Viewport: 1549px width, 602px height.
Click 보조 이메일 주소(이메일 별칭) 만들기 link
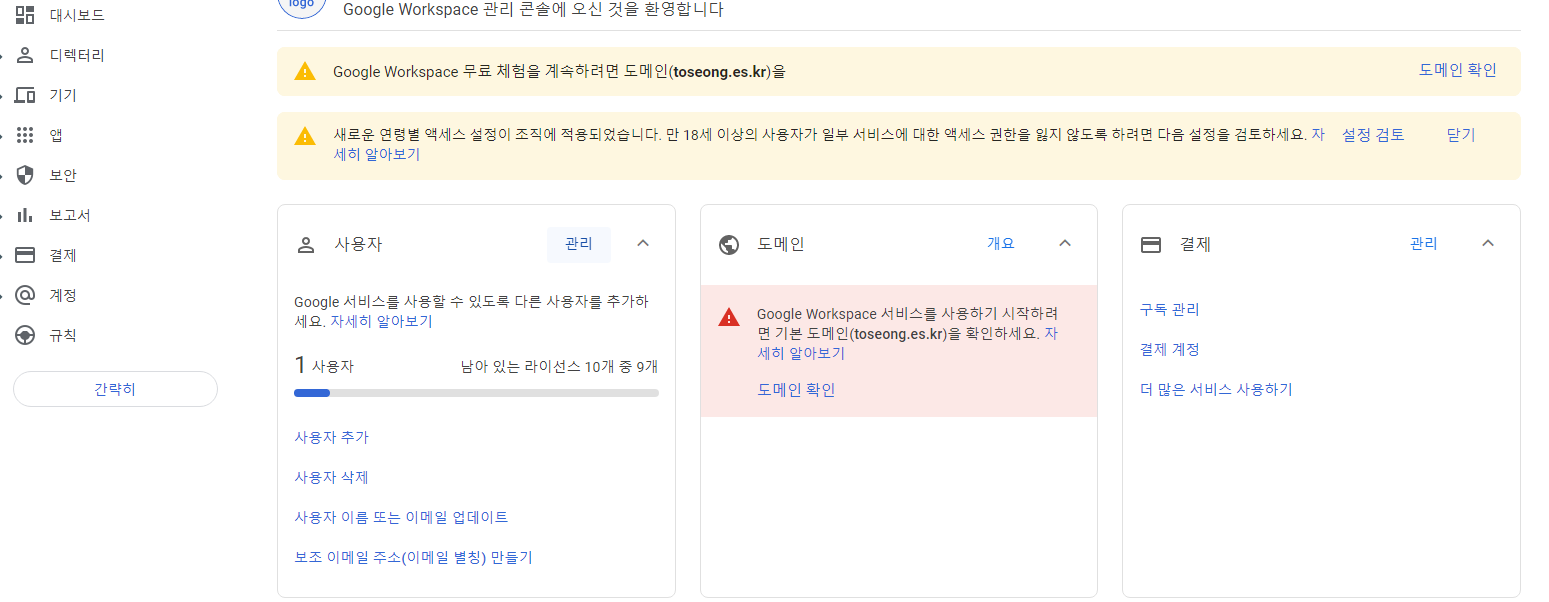pyautogui.click(x=413, y=557)
